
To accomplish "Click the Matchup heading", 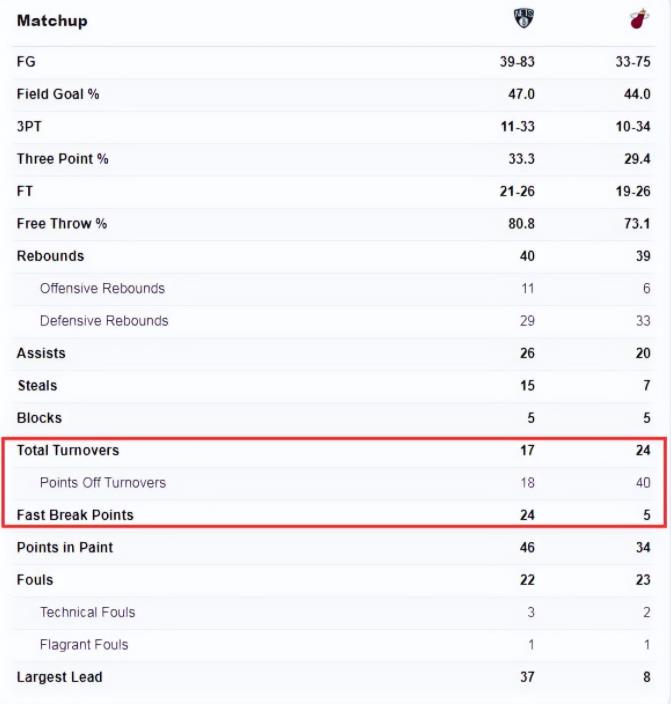I will [x=52, y=20].
